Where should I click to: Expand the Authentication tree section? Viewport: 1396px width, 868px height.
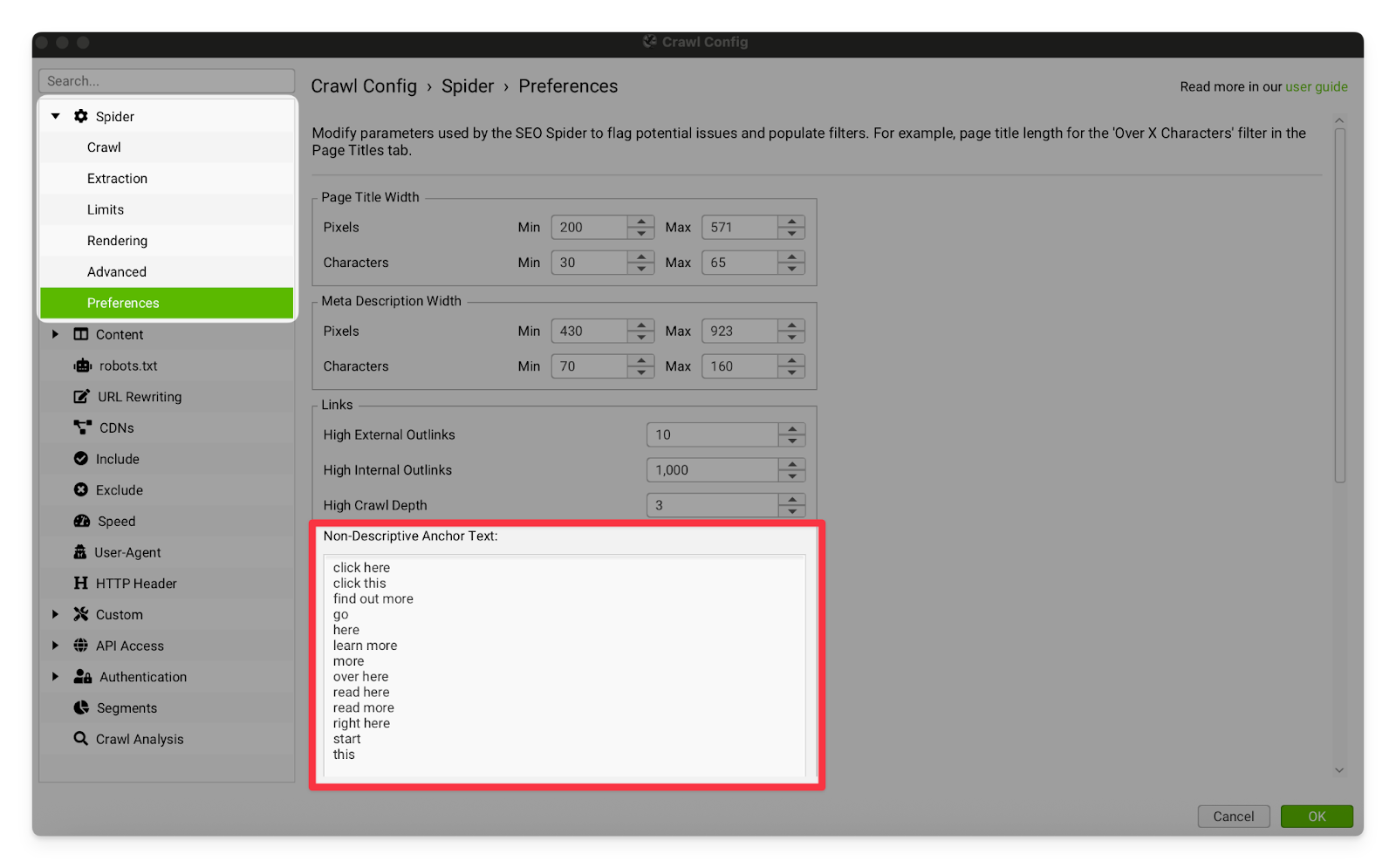[56, 677]
